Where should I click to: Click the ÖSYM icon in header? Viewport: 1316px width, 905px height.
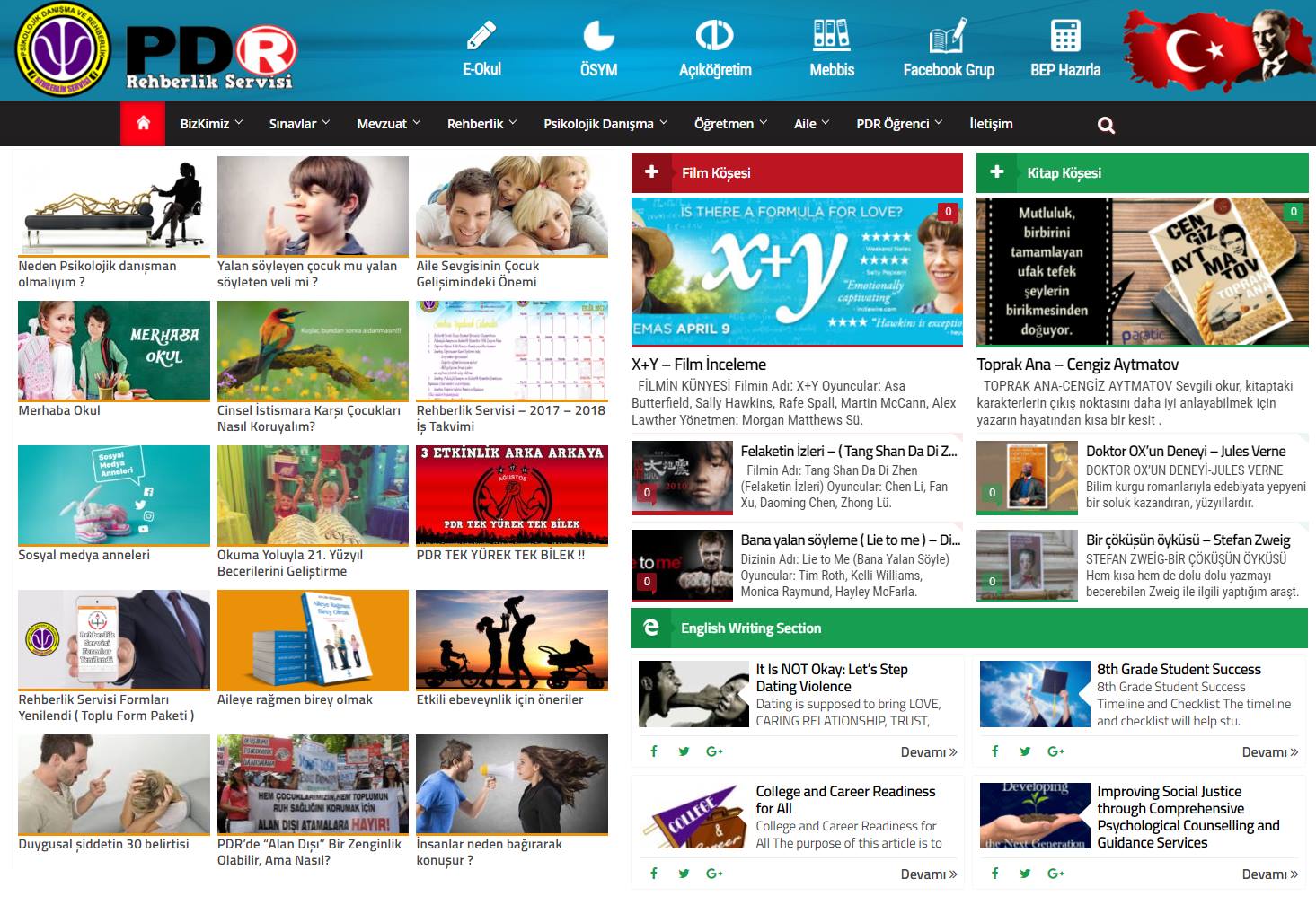point(598,36)
